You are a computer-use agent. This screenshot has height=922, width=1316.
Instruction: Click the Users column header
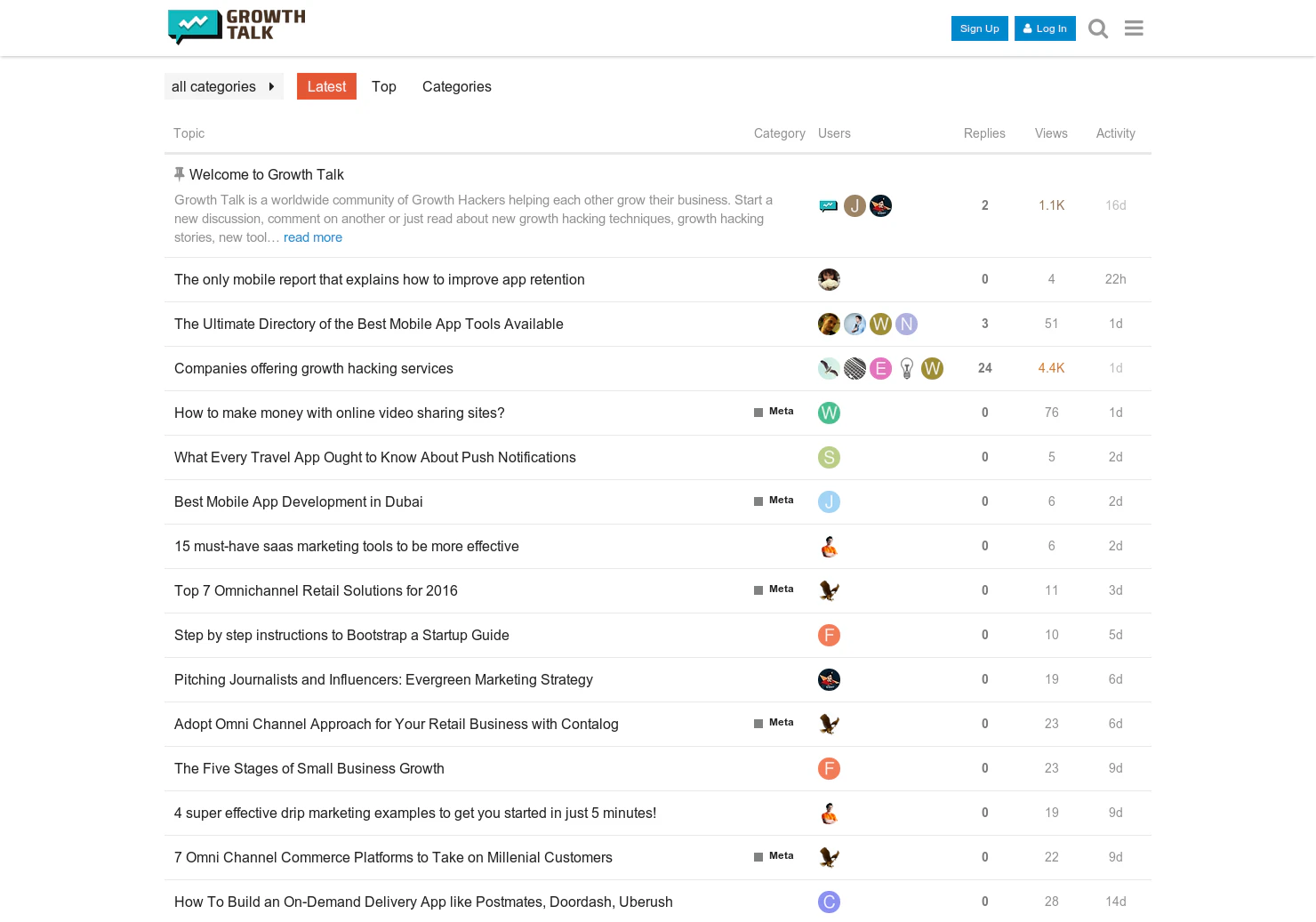834,133
